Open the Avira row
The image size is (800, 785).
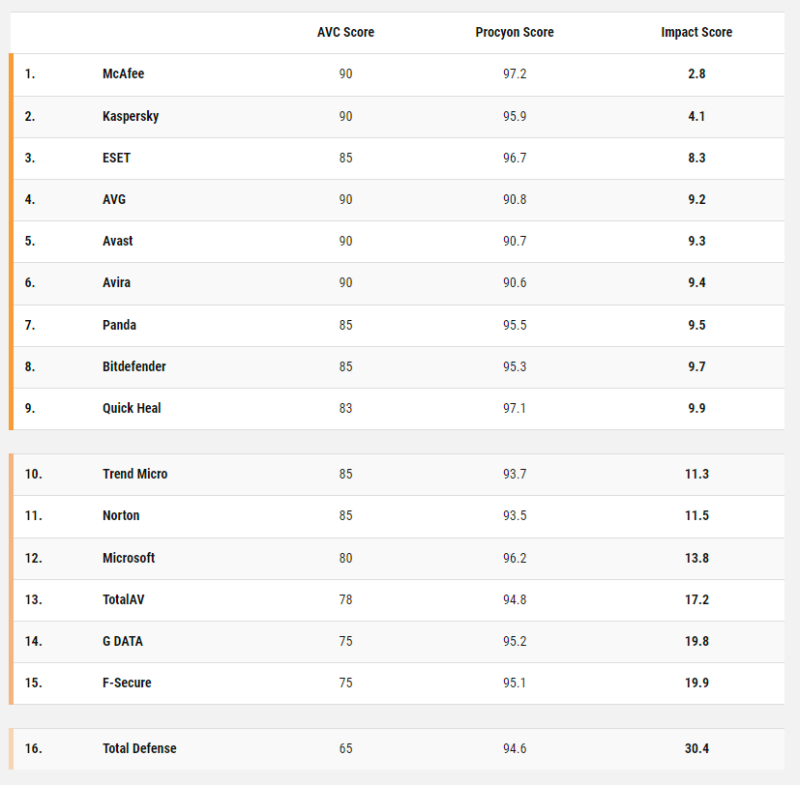click(116, 283)
